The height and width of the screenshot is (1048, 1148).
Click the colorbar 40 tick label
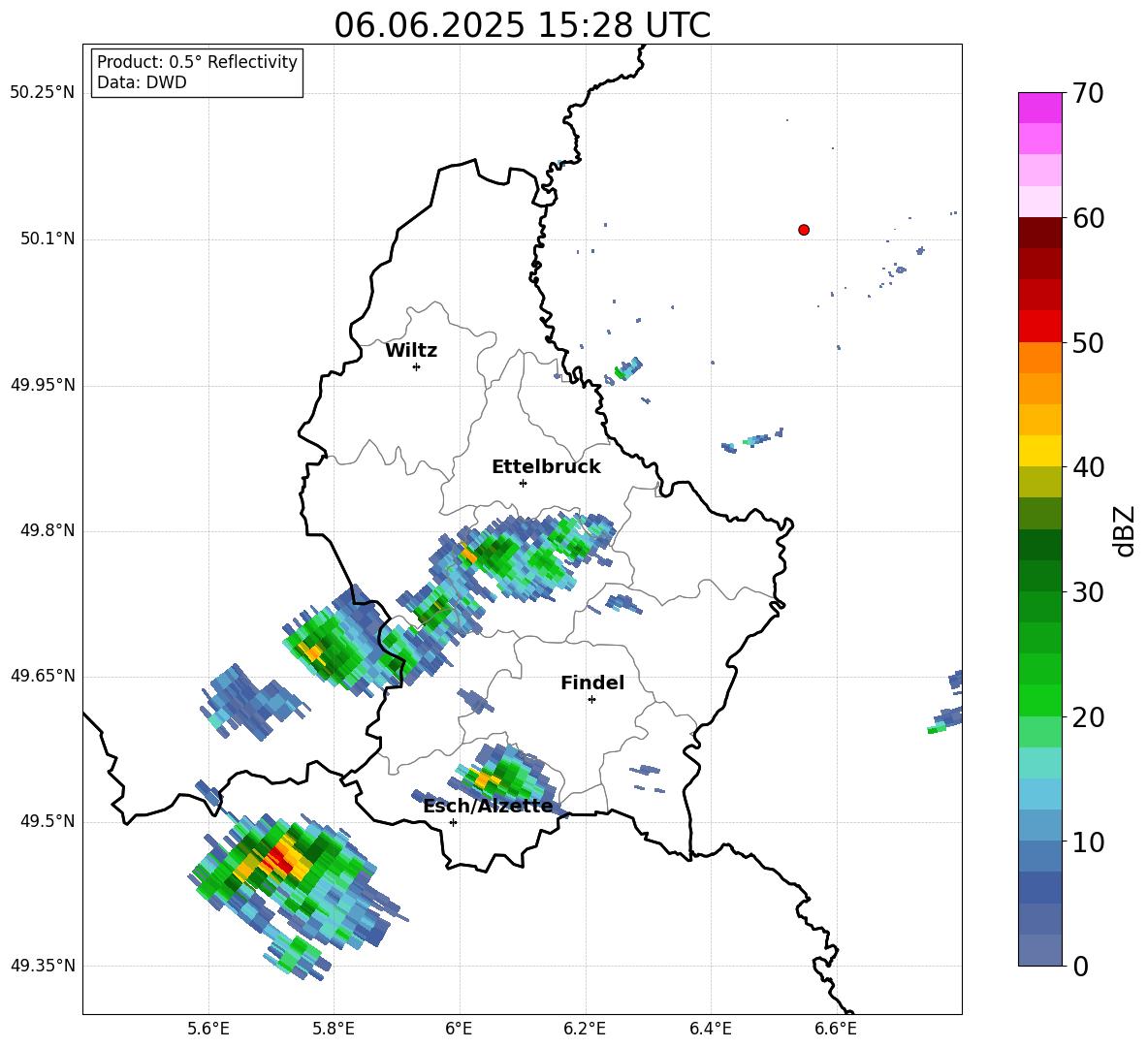[1087, 467]
